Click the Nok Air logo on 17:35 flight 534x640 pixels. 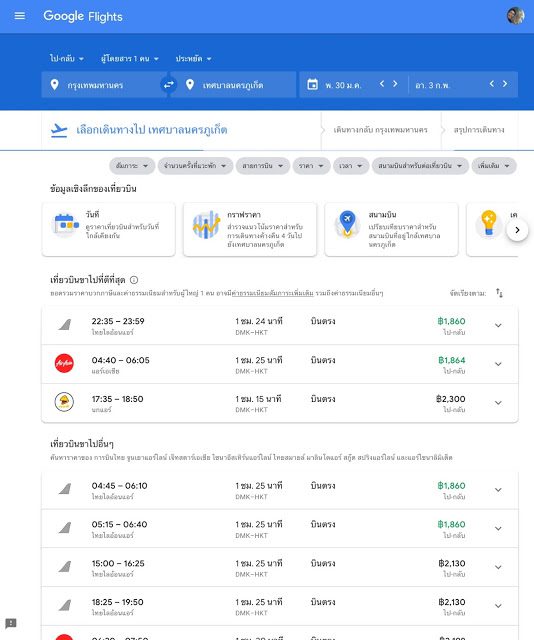pyautogui.click(x=64, y=402)
